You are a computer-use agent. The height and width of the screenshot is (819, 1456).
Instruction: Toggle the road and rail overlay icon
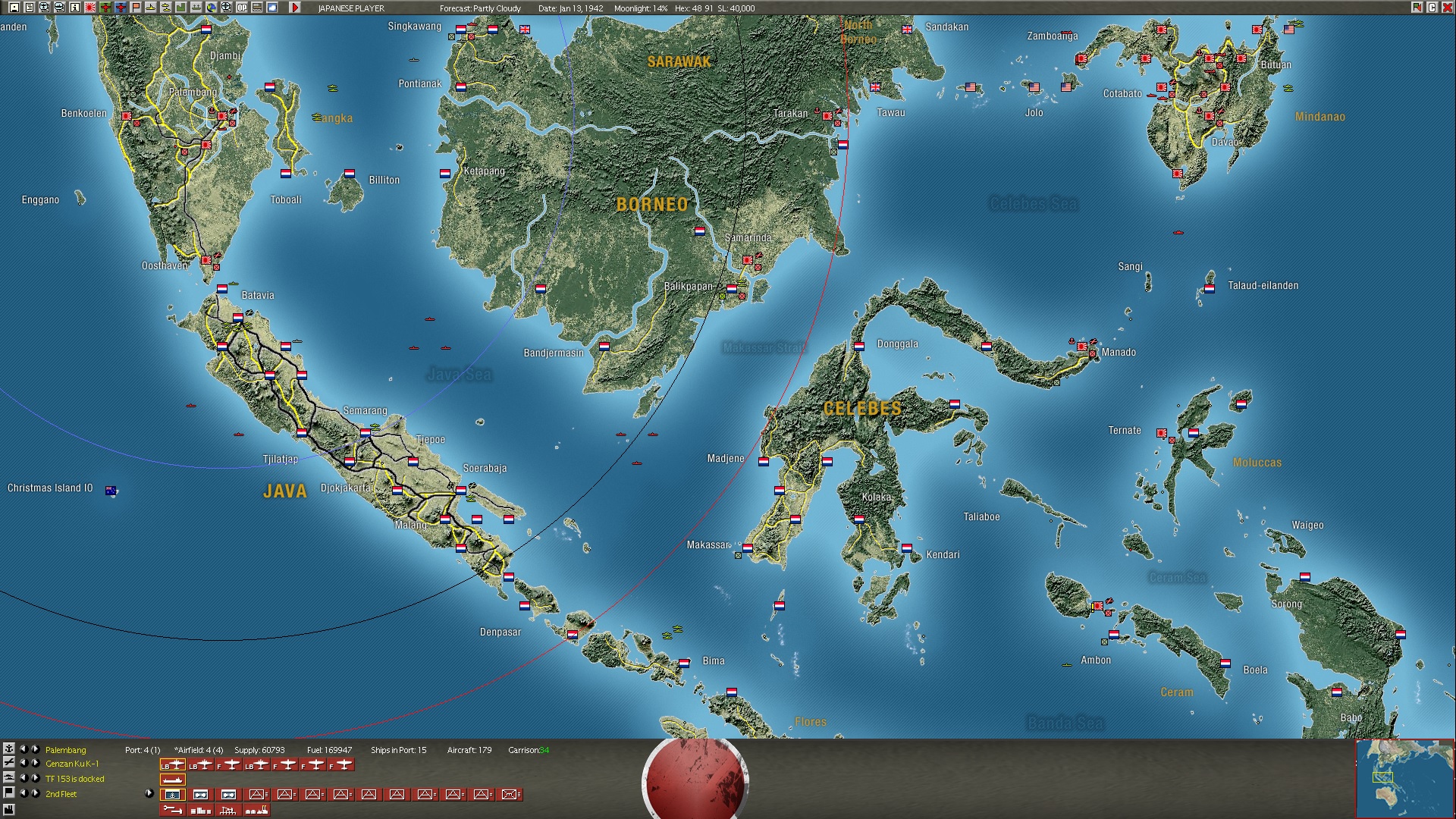coord(257,8)
